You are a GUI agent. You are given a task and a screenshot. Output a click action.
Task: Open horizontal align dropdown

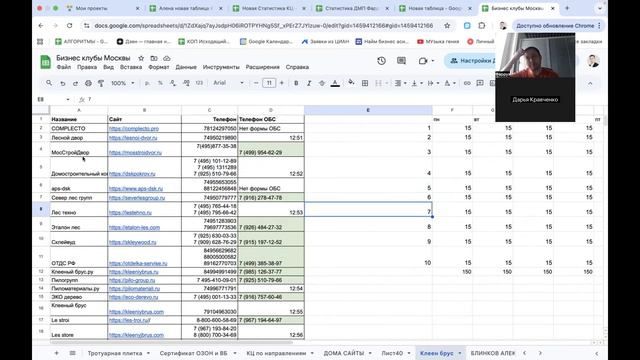pyautogui.click(x=400, y=83)
